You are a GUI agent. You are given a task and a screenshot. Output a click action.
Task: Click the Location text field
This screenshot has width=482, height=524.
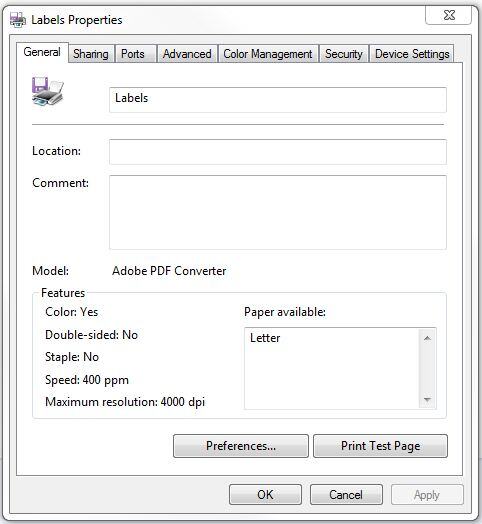[278, 152]
